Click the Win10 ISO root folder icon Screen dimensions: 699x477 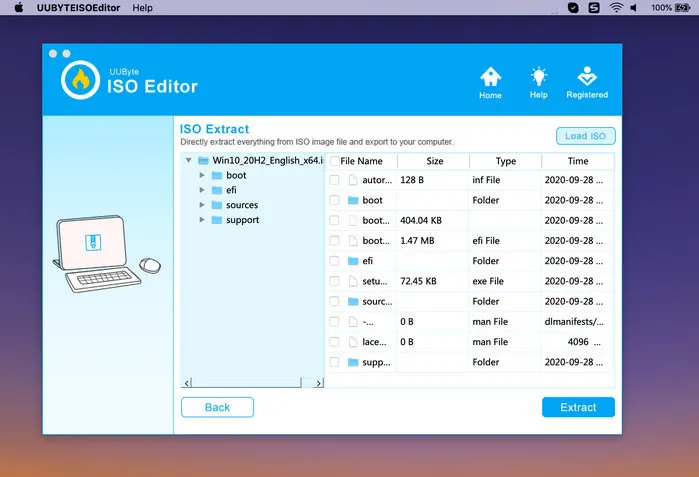tap(203, 160)
